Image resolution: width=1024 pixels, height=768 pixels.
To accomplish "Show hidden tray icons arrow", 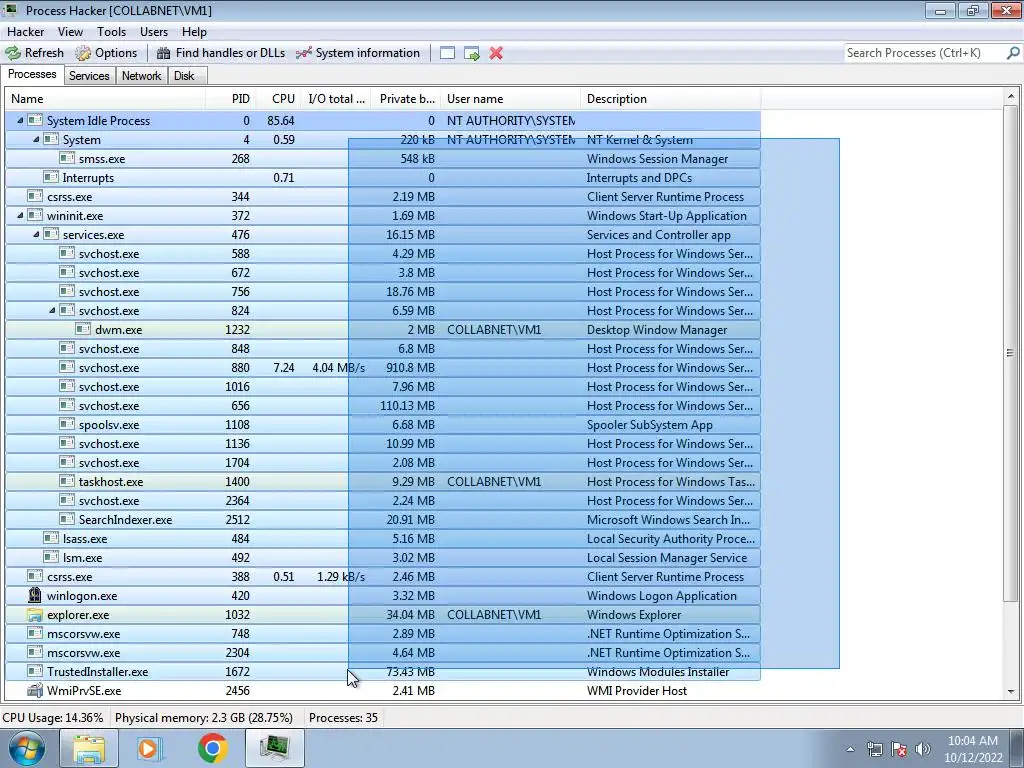I will tap(850, 749).
